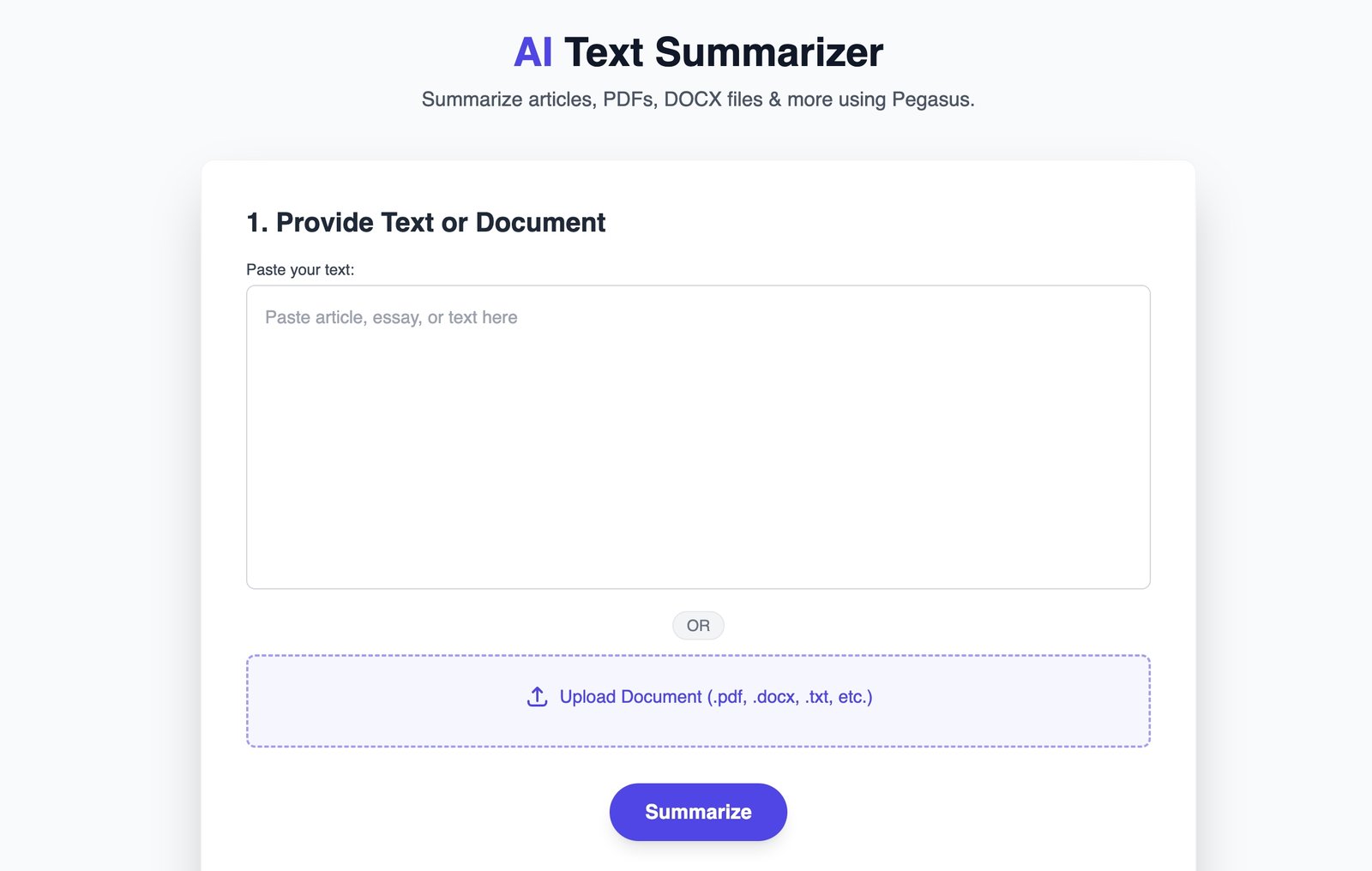Click inside the paste text area
Viewport: 1372px width, 871px height.
pos(697,435)
